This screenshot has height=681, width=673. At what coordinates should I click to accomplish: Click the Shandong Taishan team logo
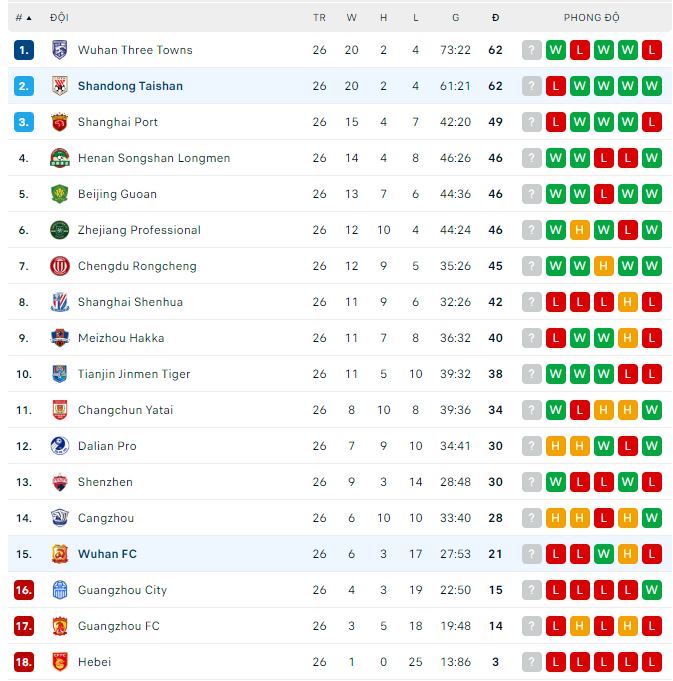59,86
